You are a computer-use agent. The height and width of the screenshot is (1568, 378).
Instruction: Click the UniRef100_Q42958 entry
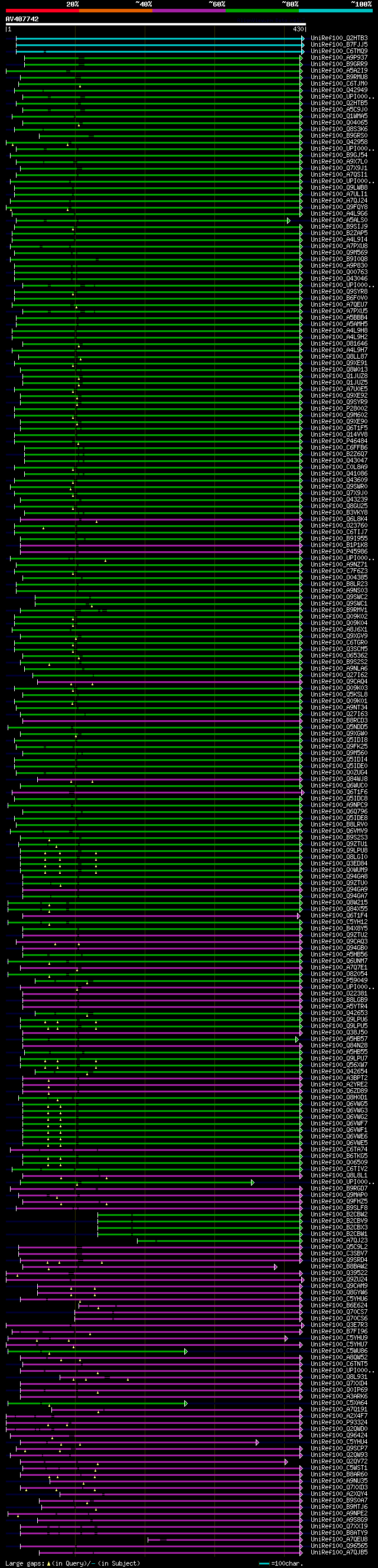(x=339, y=142)
